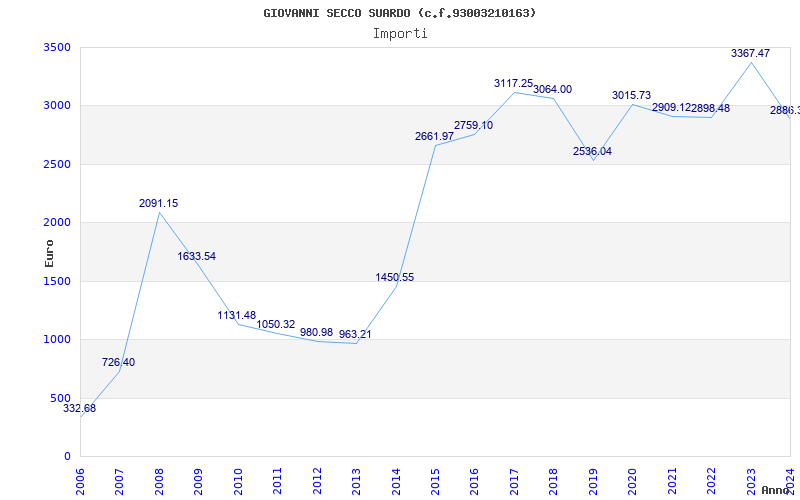Click x-axis year 2011
This screenshot has height=500, width=800.
(x=277, y=482)
